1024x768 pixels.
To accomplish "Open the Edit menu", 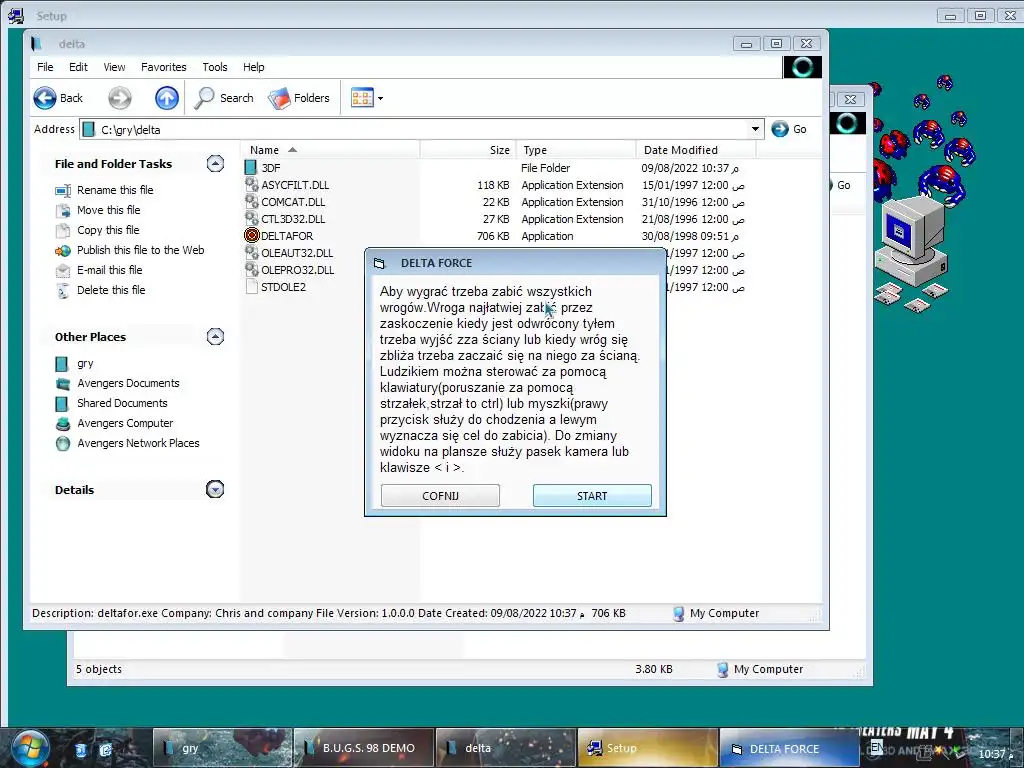I will [x=78, y=67].
